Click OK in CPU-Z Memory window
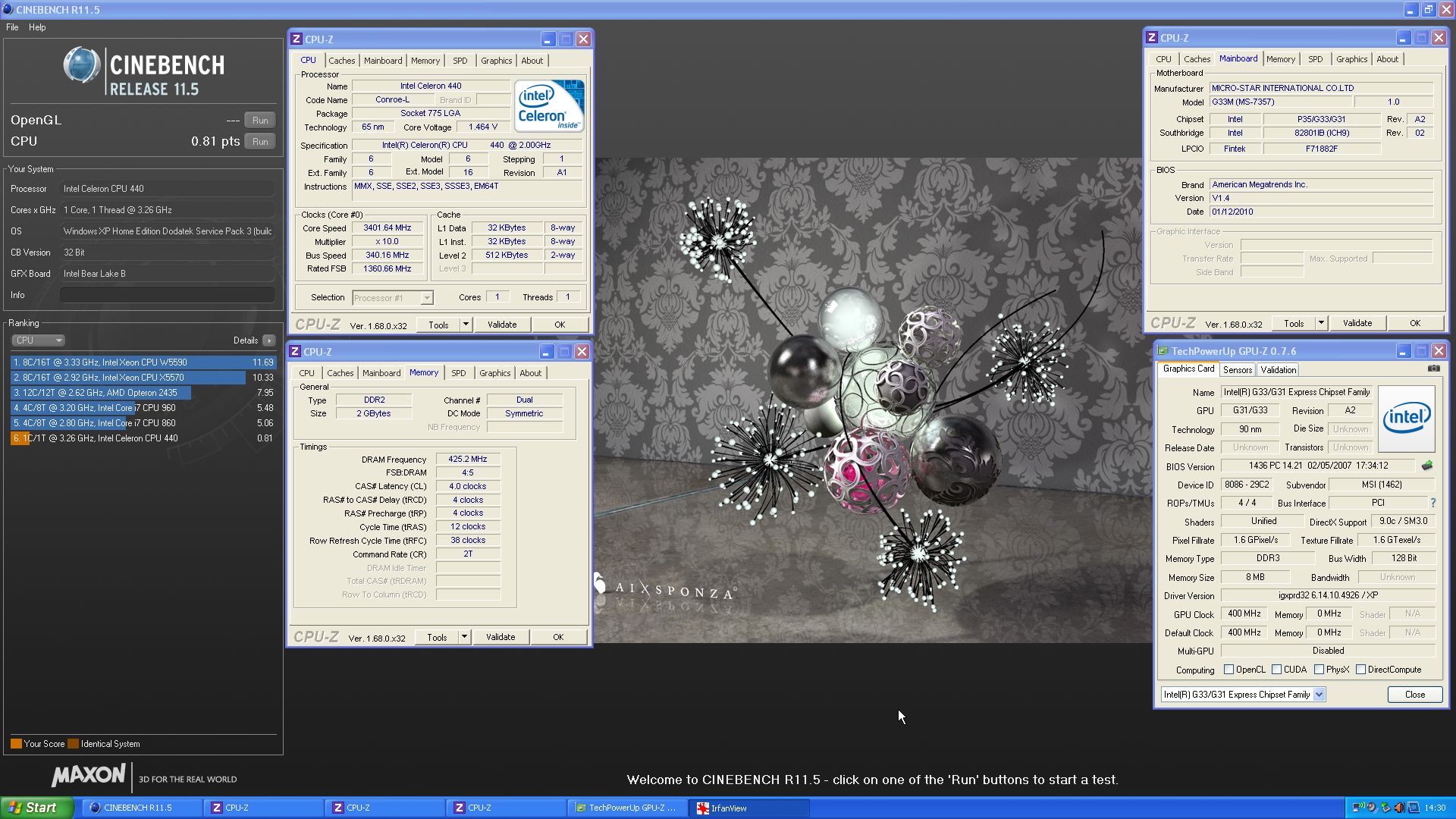Screen dimensions: 1456x819 point(558,637)
